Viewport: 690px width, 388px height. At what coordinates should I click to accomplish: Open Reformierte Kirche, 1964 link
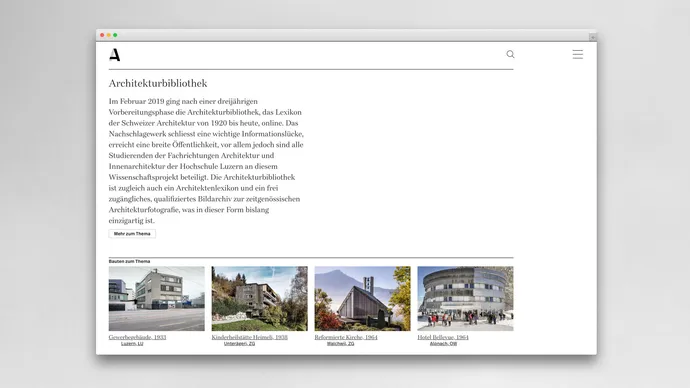click(346, 337)
